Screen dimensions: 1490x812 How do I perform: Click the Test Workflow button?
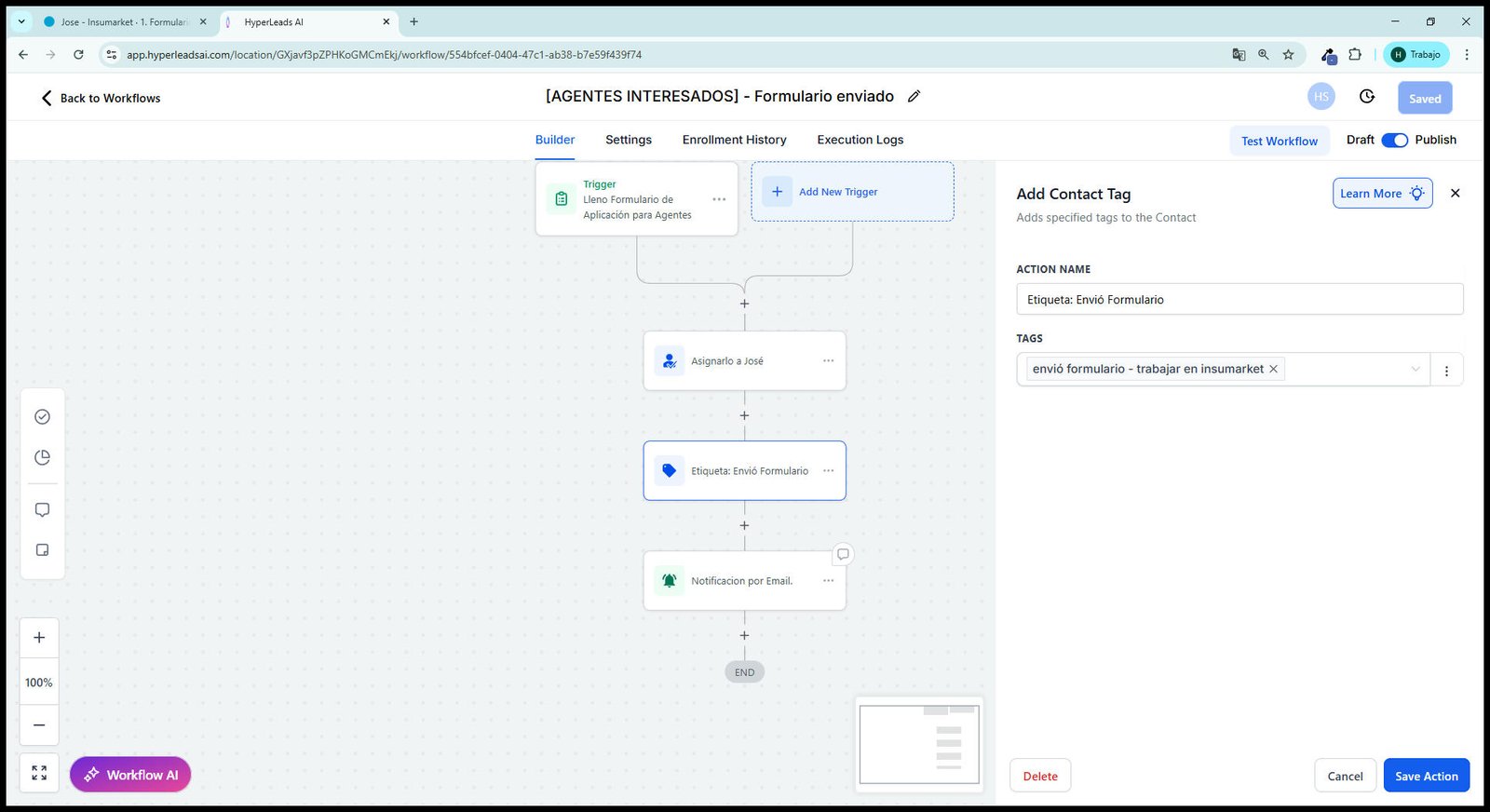(x=1280, y=141)
